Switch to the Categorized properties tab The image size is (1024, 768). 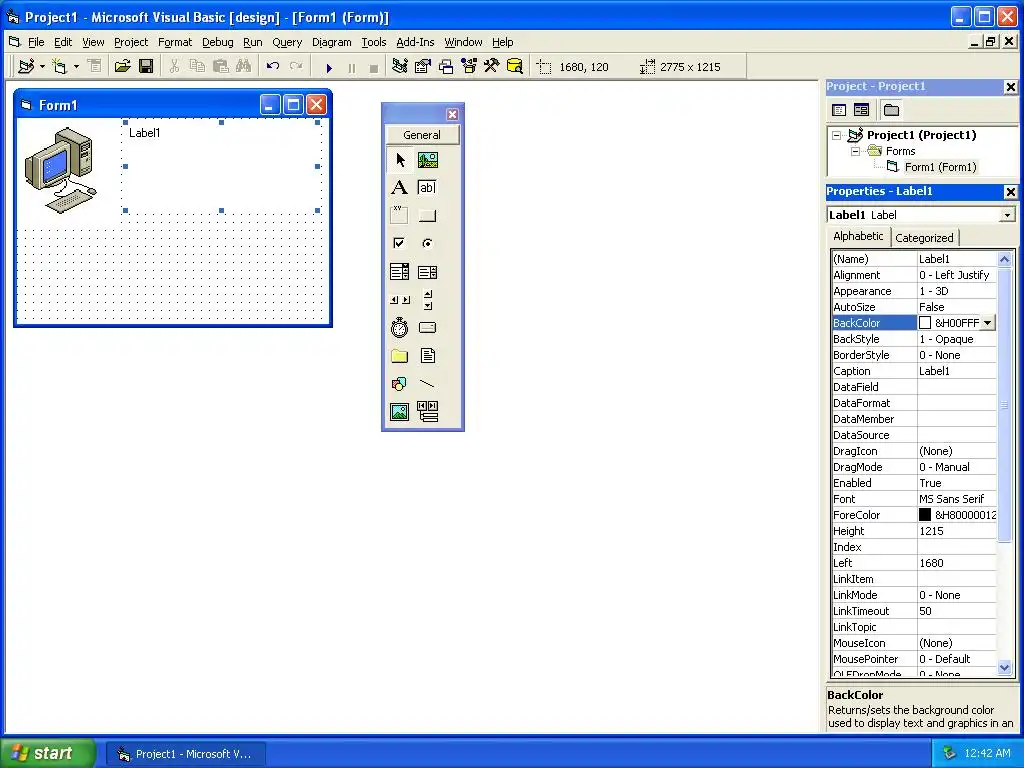pyautogui.click(x=924, y=238)
